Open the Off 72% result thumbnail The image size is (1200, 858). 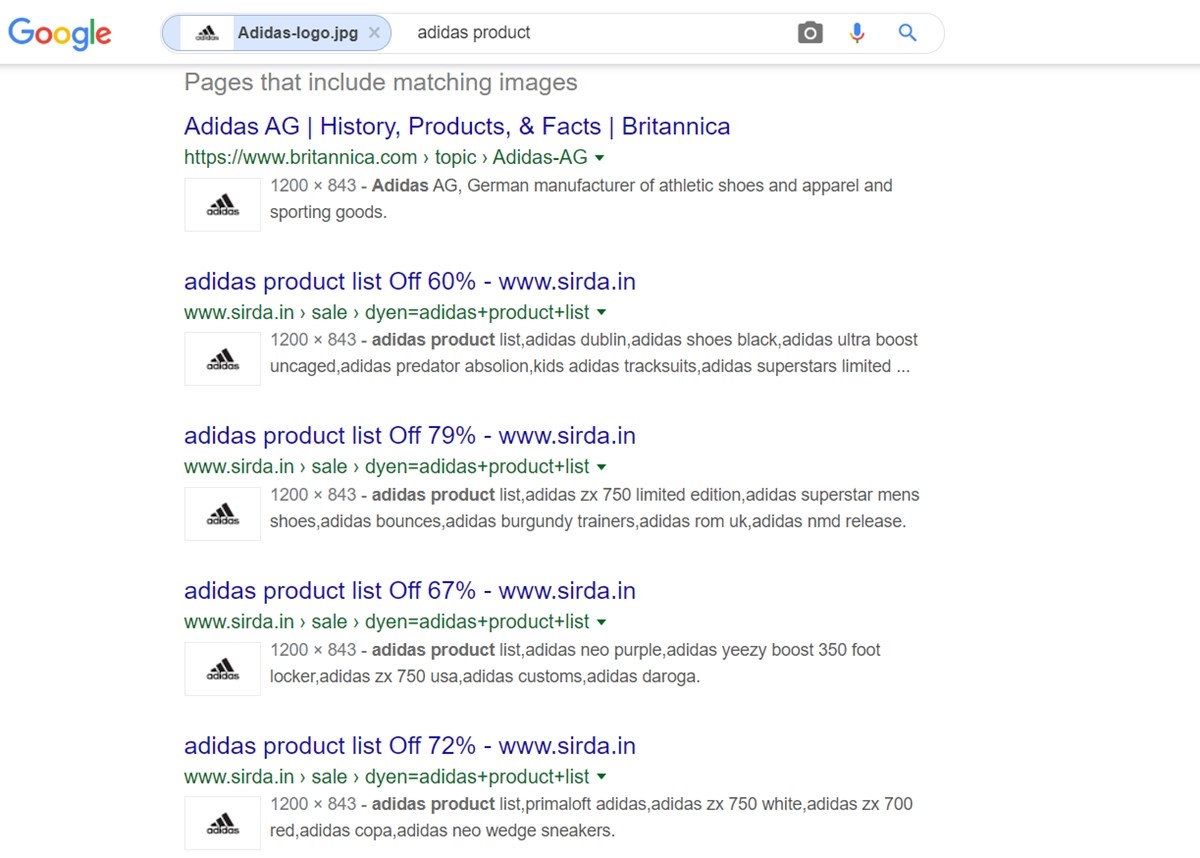pyautogui.click(x=222, y=822)
